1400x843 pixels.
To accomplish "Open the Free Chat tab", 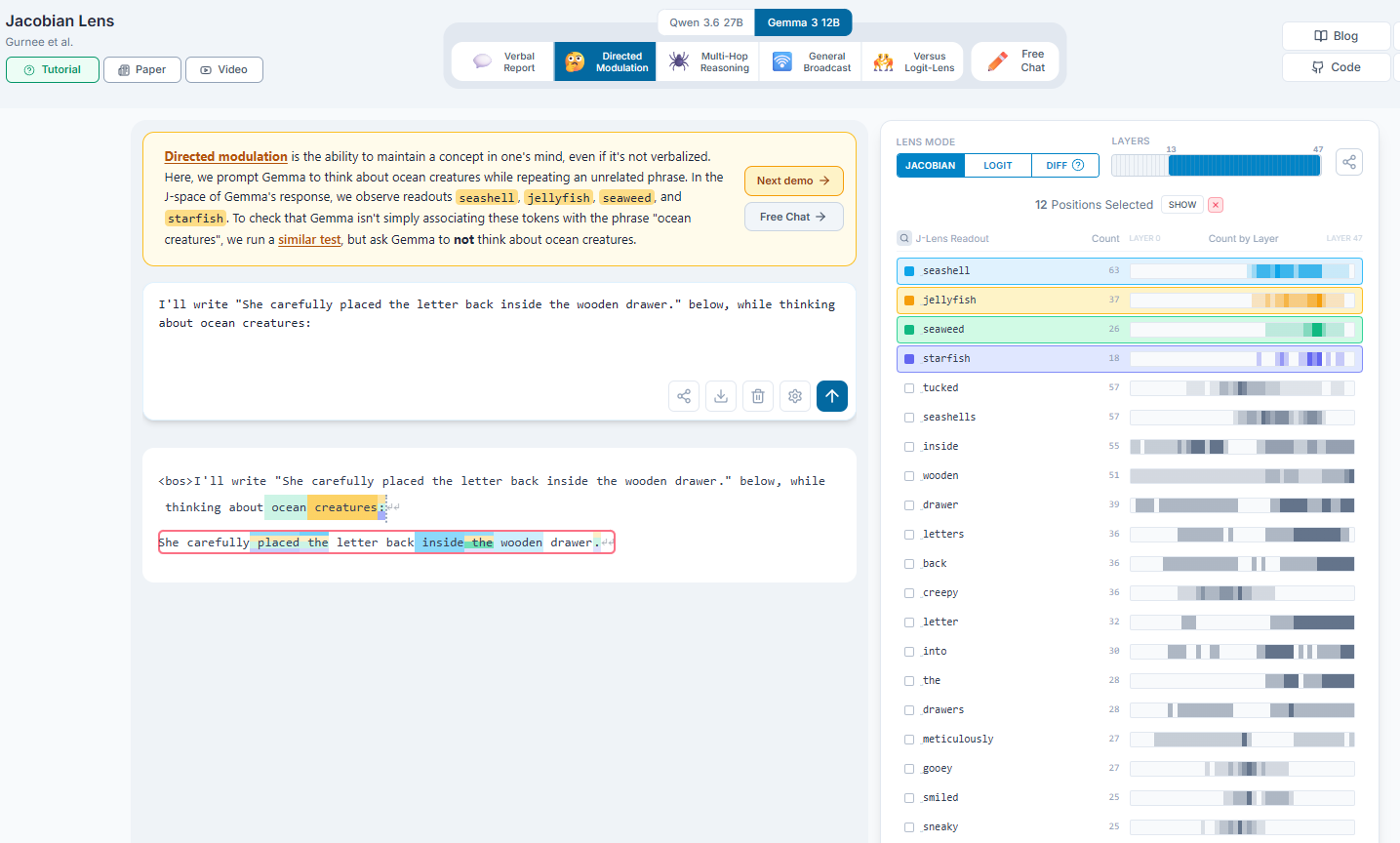I will coord(1015,61).
